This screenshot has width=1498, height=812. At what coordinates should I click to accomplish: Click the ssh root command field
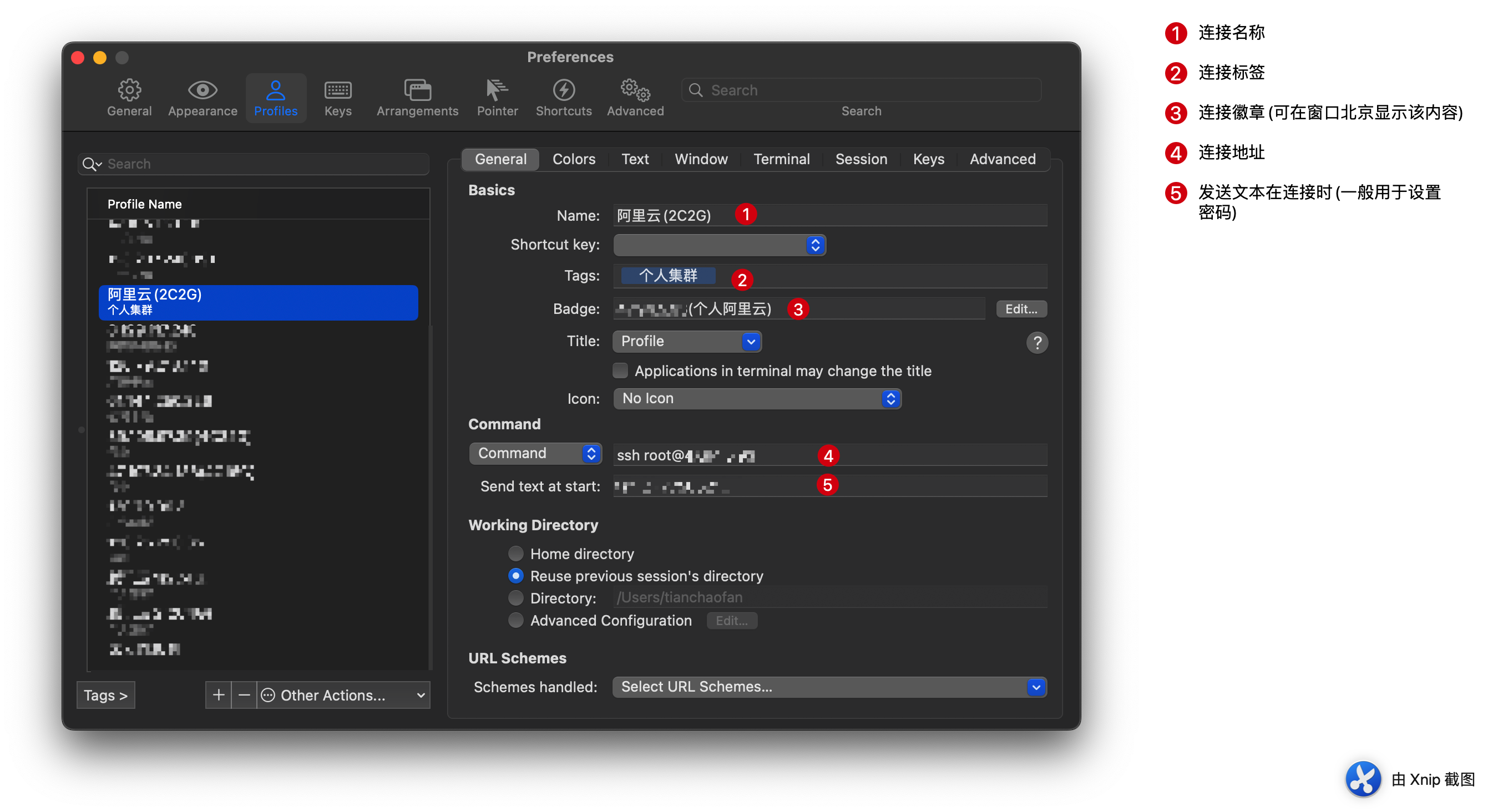click(830, 455)
